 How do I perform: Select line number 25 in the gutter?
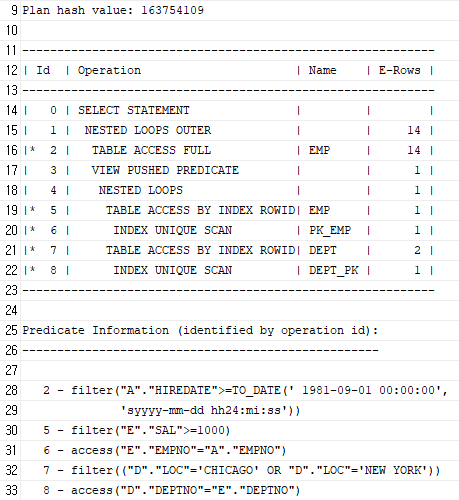12,330
